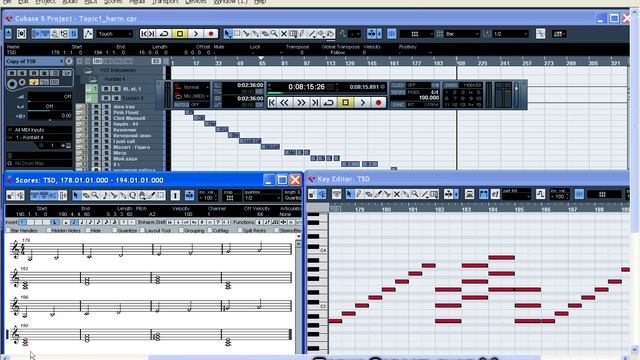Toggle Cycle loop in main toolbar

[x=164, y=34]
